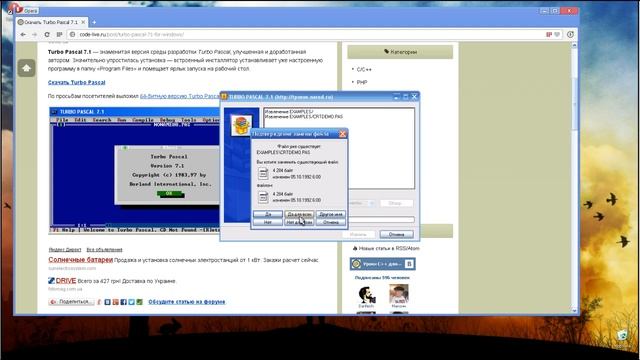Share via the VK icon
This screenshot has height=360, width=640.
point(107,302)
